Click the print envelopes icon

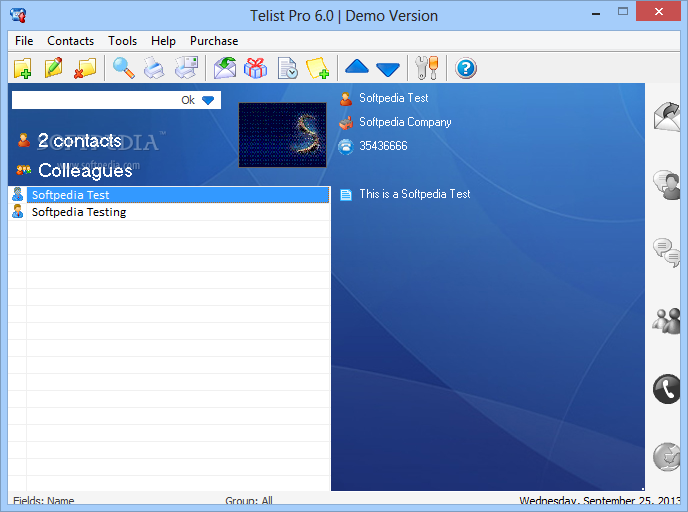[186, 68]
